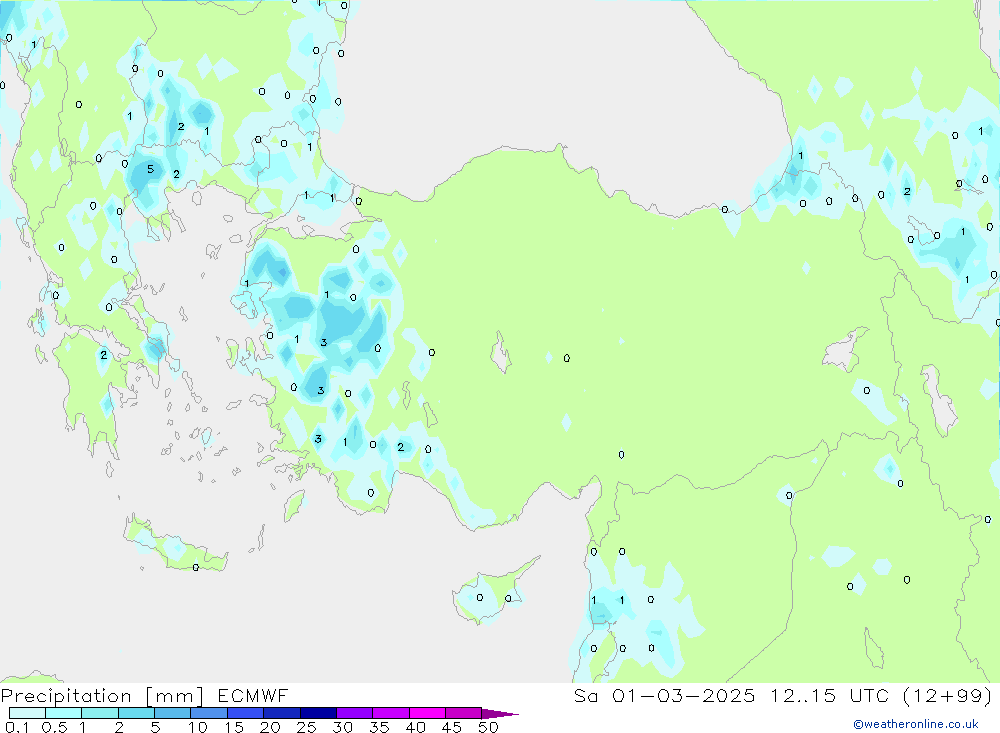
Task: Click the '12..15 UTC' time text
Action: [x=829, y=696]
